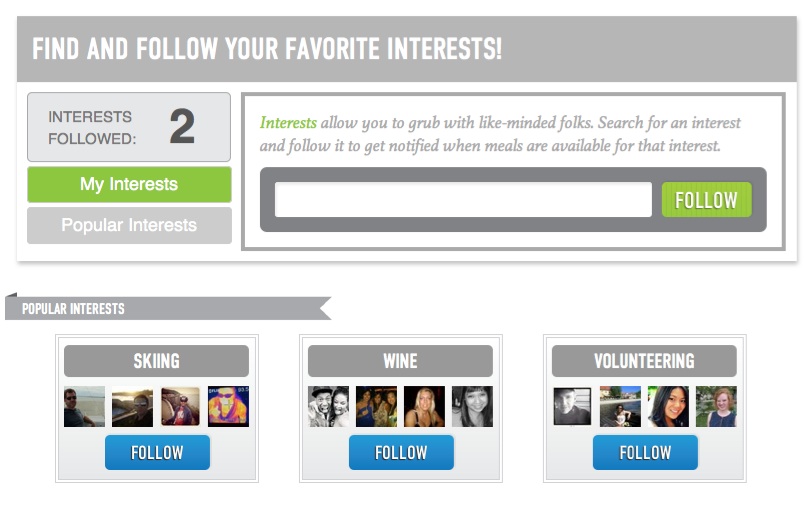807x505 pixels.
Task: Select first black-and-white Volunteering member photo
Action: pyautogui.click(x=572, y=407)
